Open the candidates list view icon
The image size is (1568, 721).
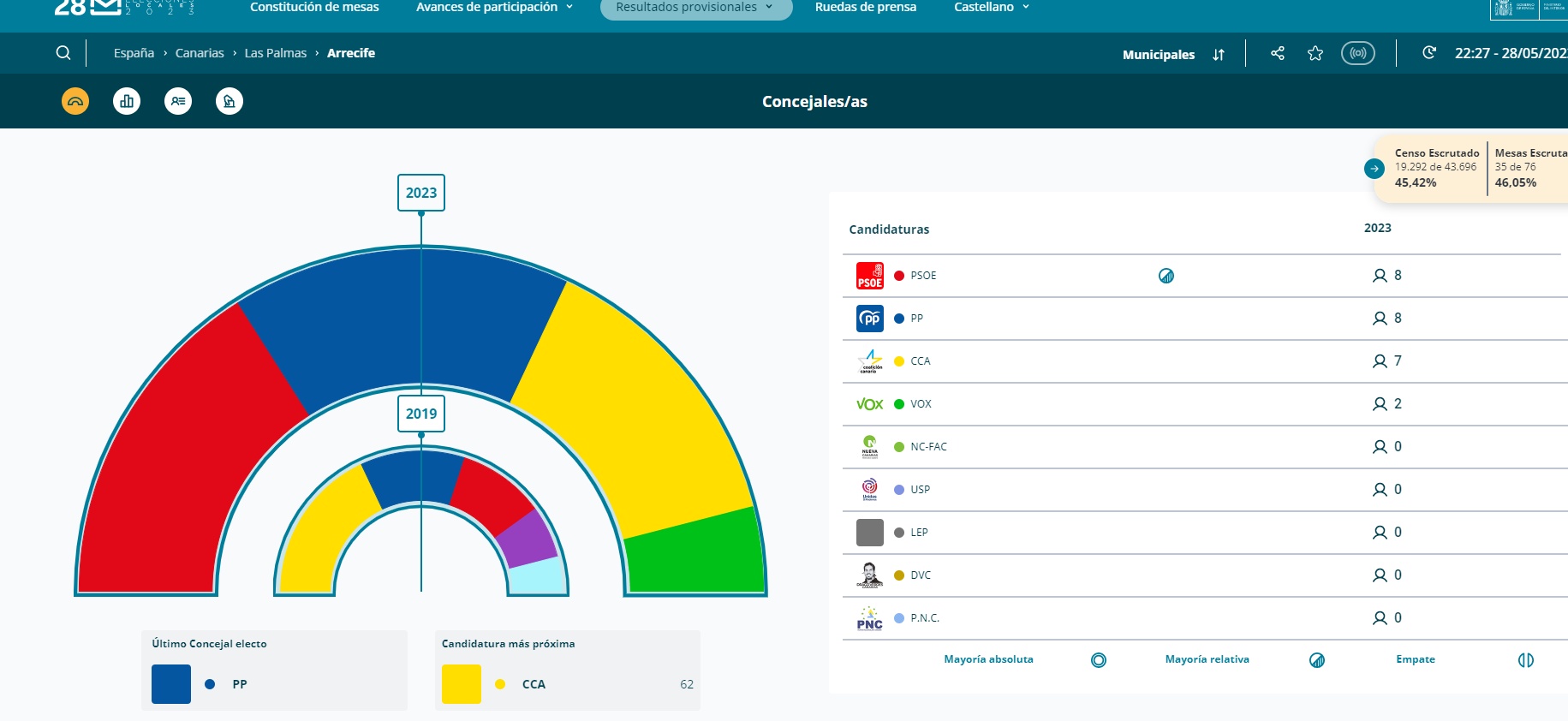click(178, 101)
